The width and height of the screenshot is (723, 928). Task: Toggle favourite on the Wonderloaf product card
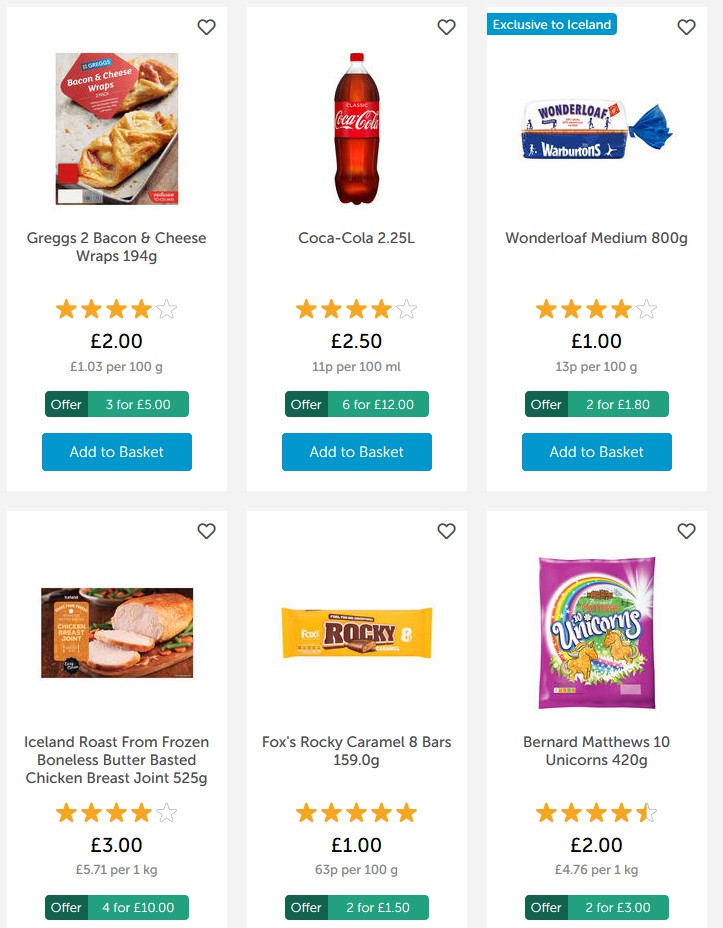686,27
